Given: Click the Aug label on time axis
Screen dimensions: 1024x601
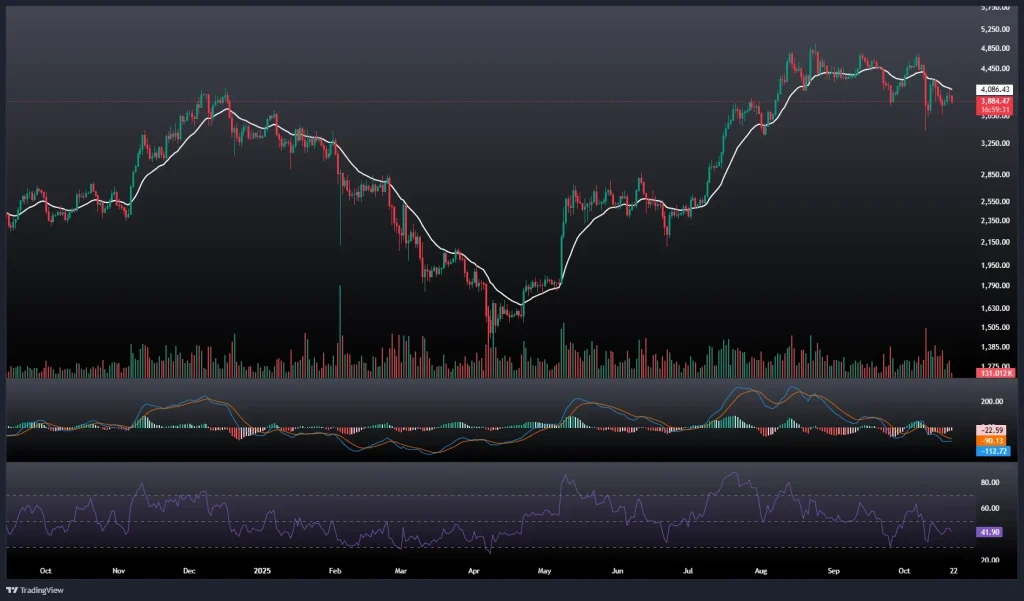Looking at the screenshot, I should 761,571.
